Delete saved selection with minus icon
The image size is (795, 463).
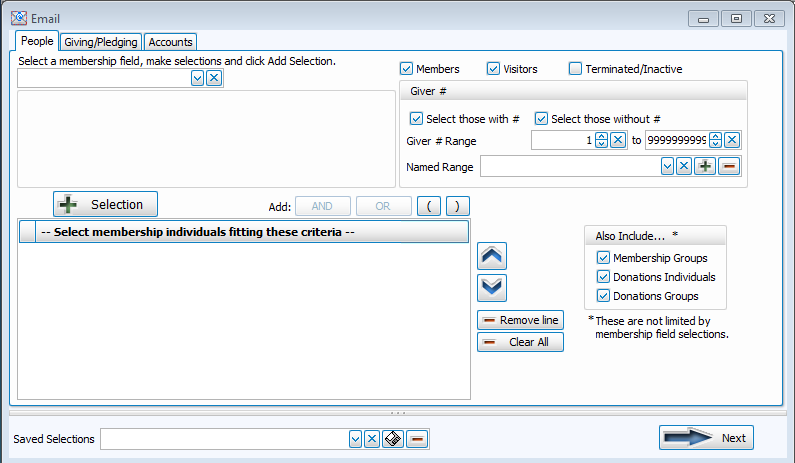click(416, 439)
